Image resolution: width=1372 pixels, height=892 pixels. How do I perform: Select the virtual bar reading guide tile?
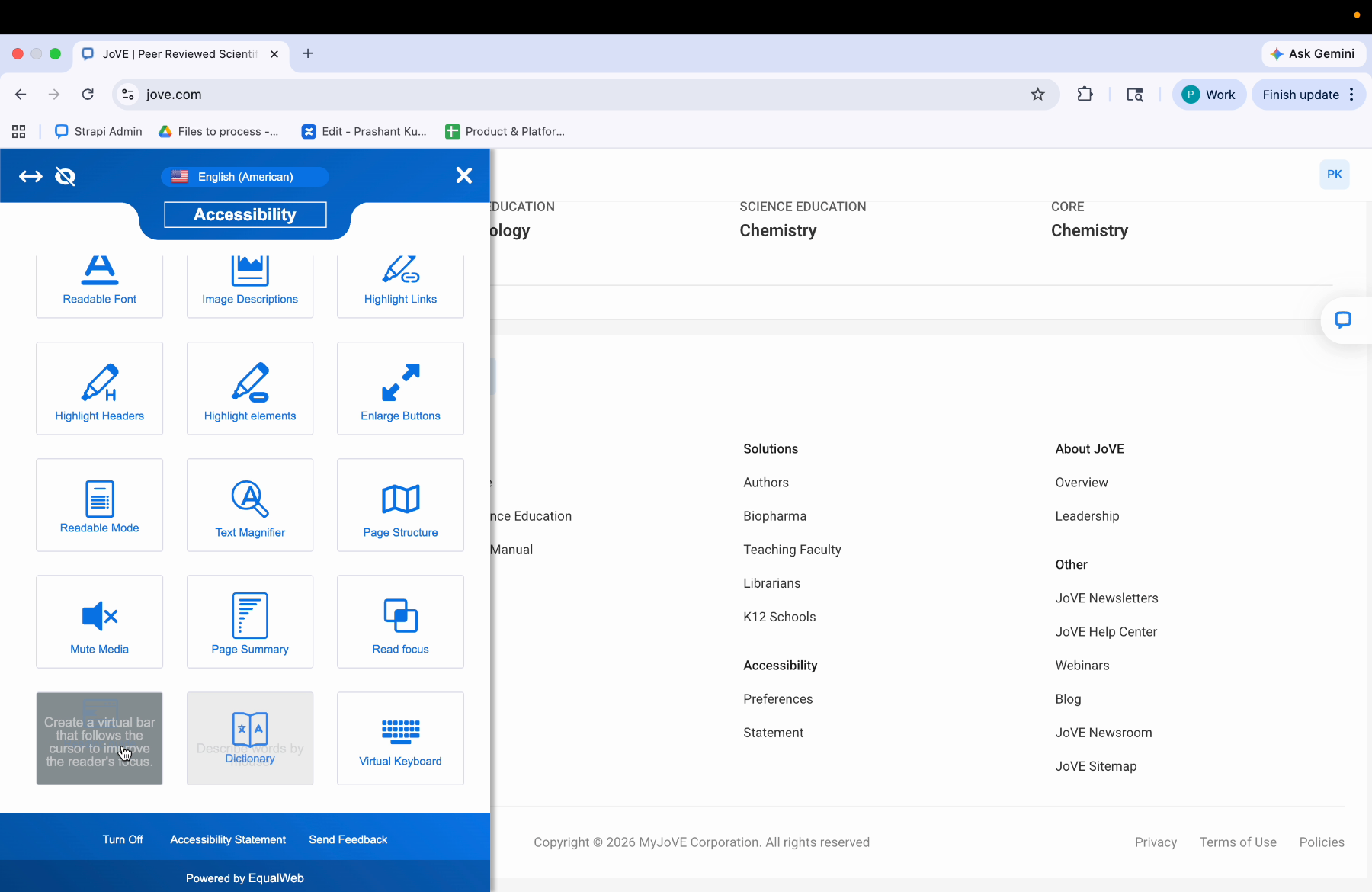tap(99, 738)
